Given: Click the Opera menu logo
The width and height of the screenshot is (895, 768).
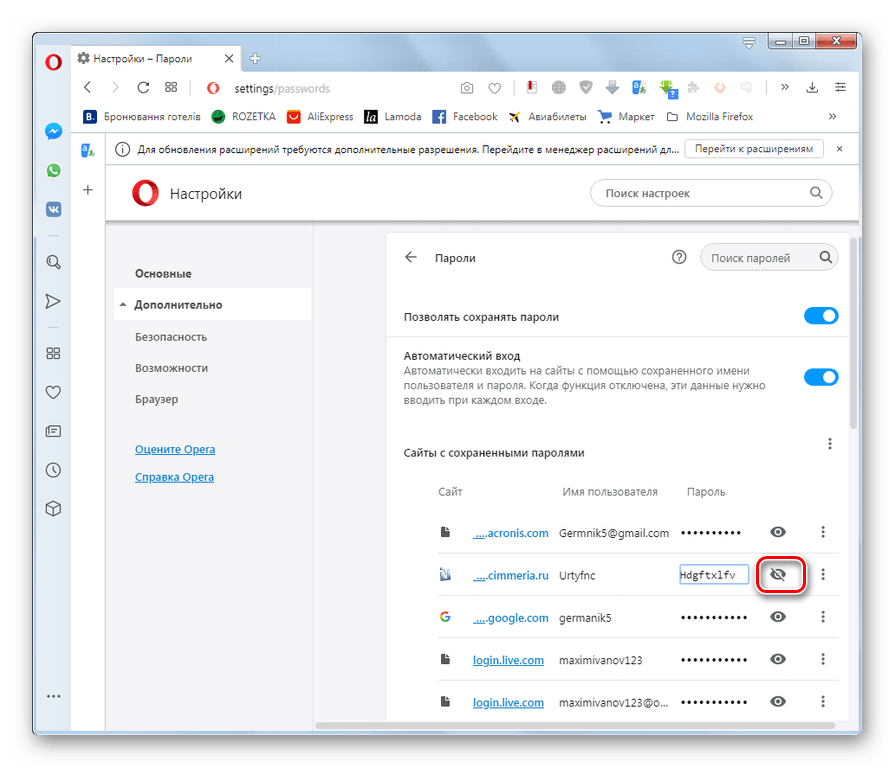Looking at the screenshot, I should coord(54,61).
